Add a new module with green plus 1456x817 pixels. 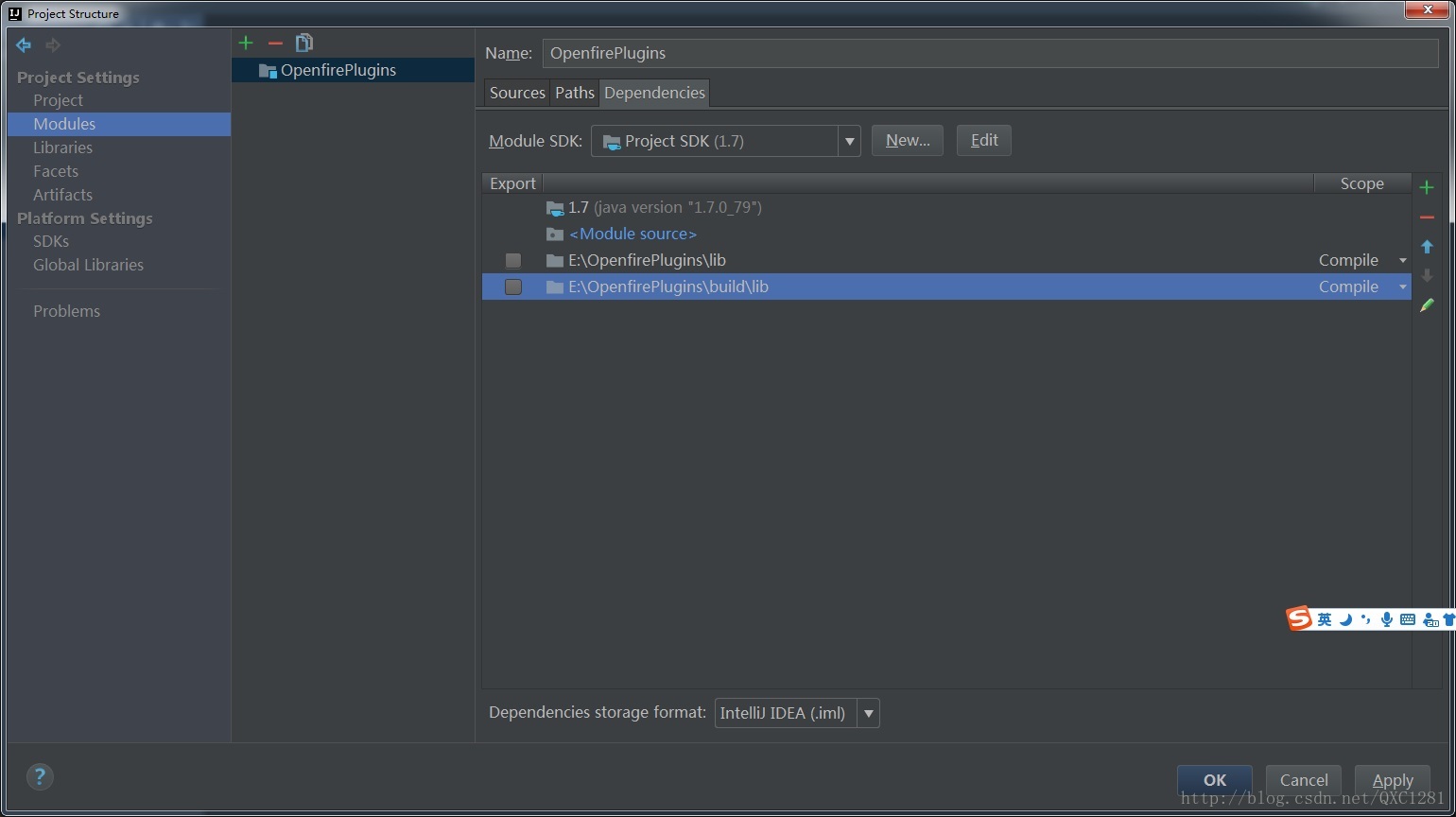coord(246,43)
